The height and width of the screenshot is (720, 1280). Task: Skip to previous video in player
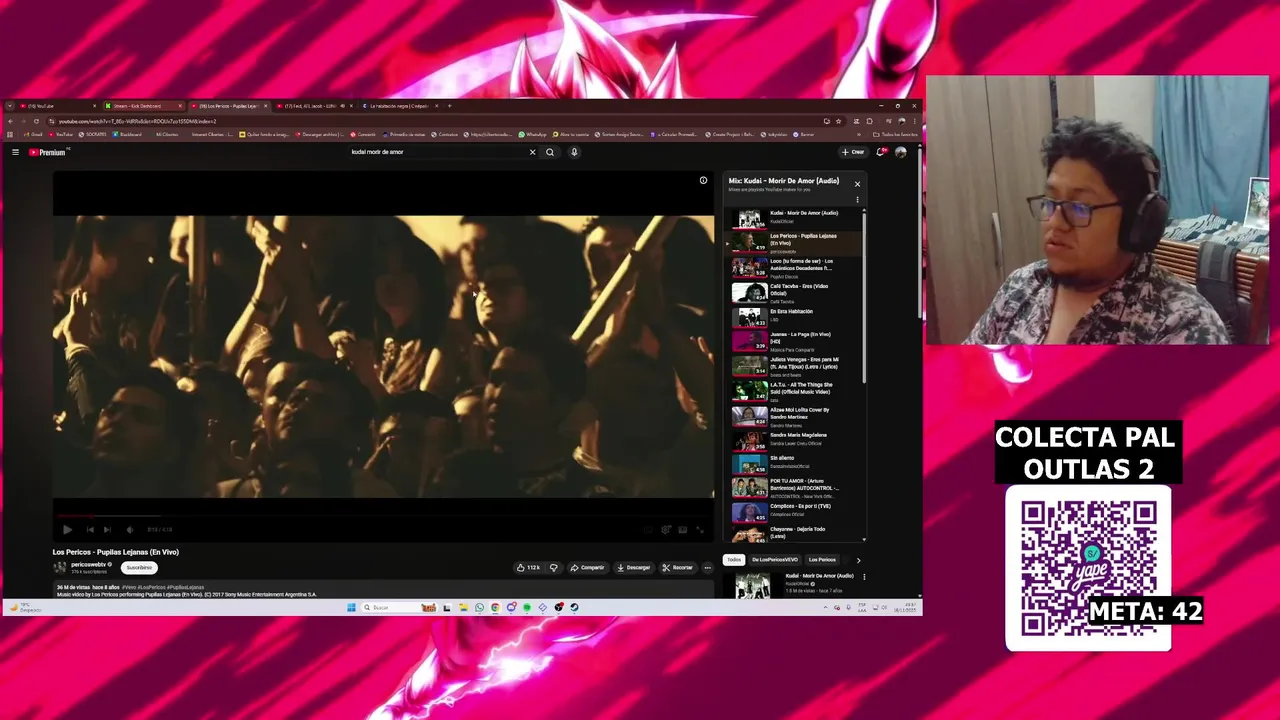[x=89, y=530]
